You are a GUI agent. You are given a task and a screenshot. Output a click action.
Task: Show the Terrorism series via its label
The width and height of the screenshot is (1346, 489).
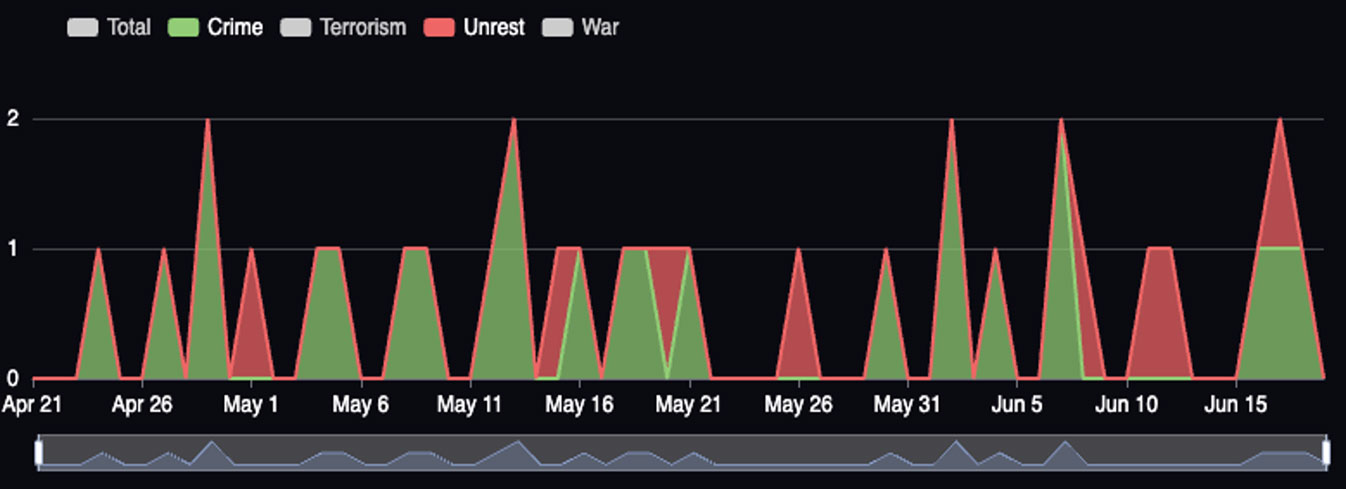tap(363, 28)
